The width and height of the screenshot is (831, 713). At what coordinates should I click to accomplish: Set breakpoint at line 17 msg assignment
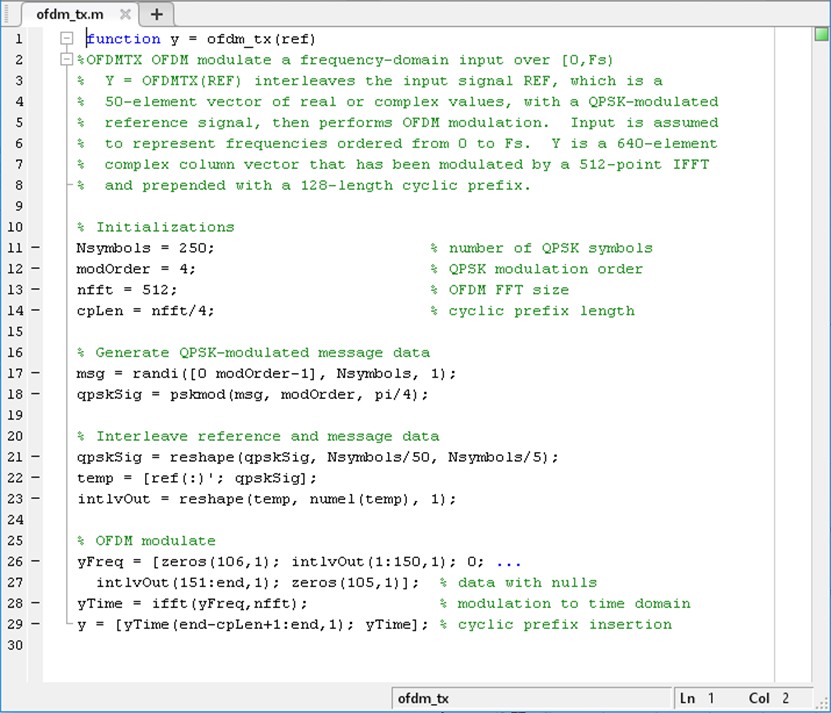[37, 373]
